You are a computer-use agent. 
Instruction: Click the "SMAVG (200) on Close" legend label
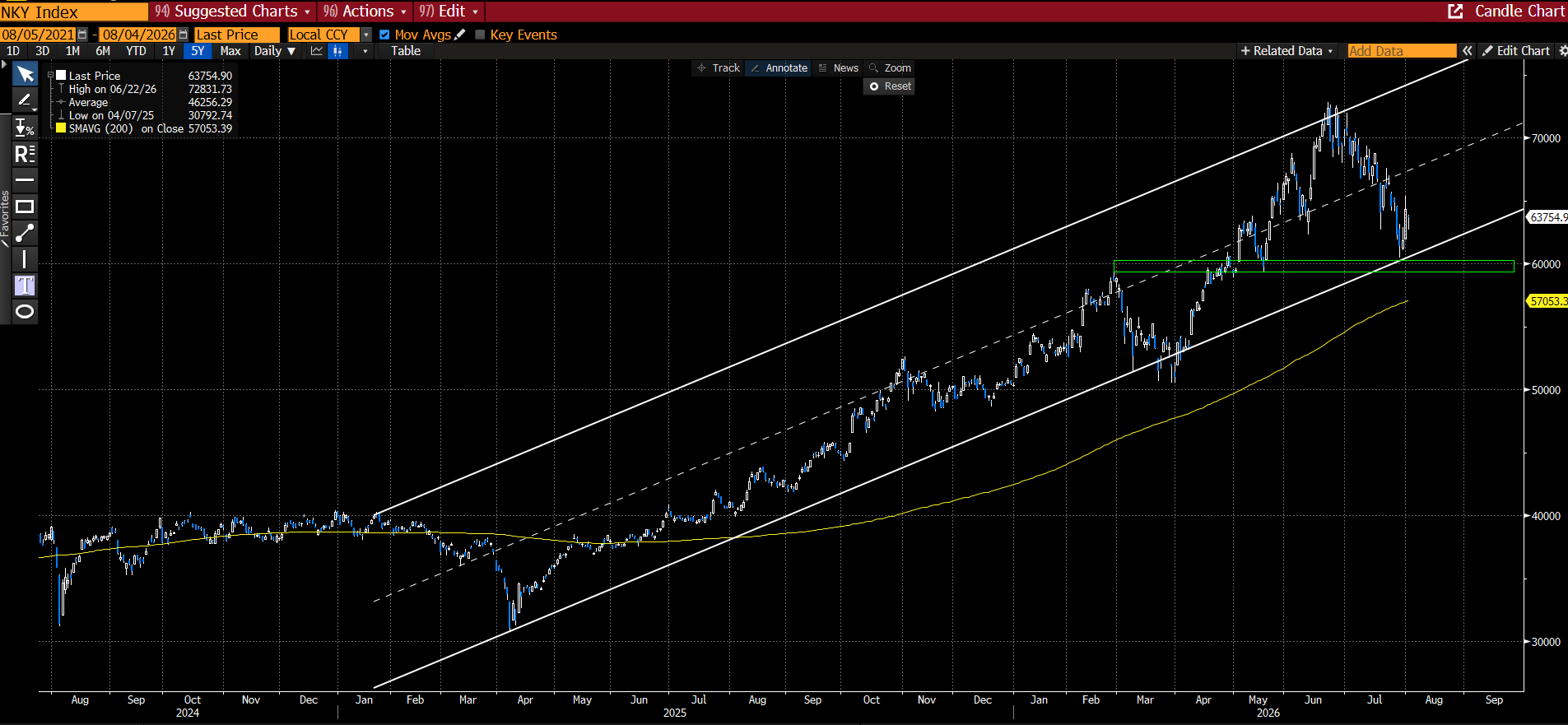pos(126,128)
